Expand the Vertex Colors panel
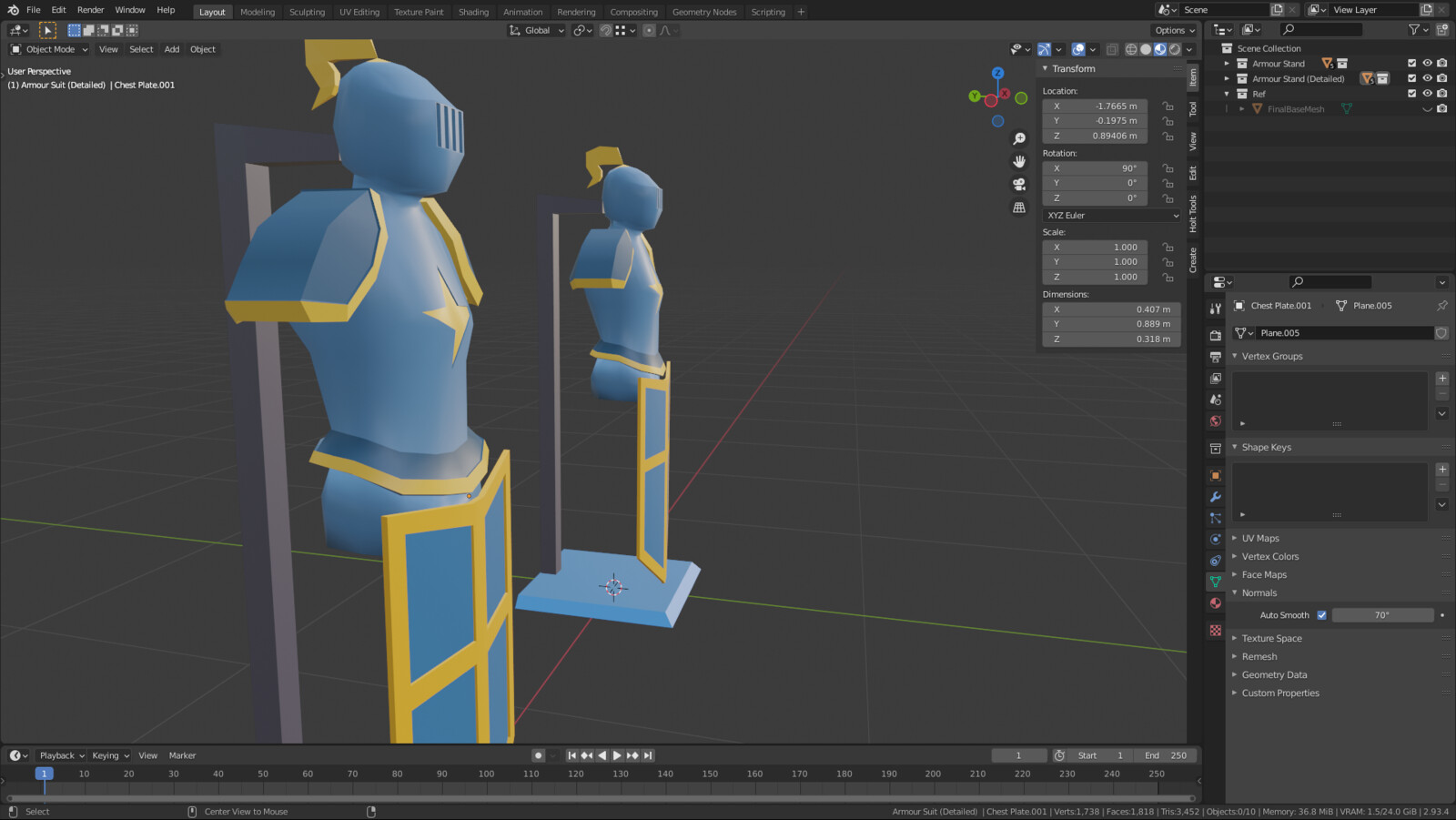 [1269, 556]
